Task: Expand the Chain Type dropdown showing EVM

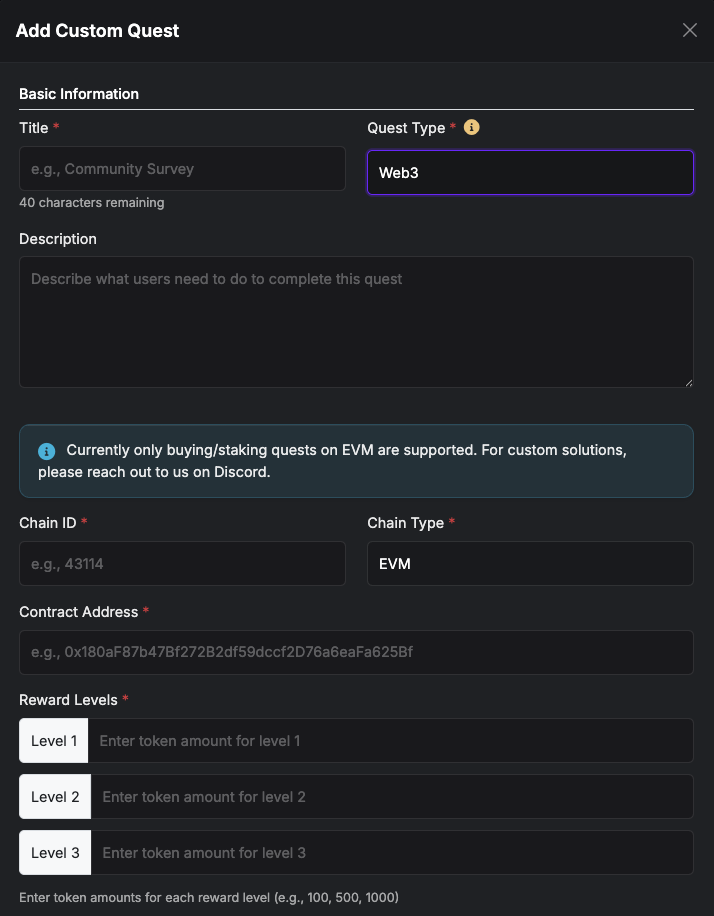Action: (x=530, y=564)
